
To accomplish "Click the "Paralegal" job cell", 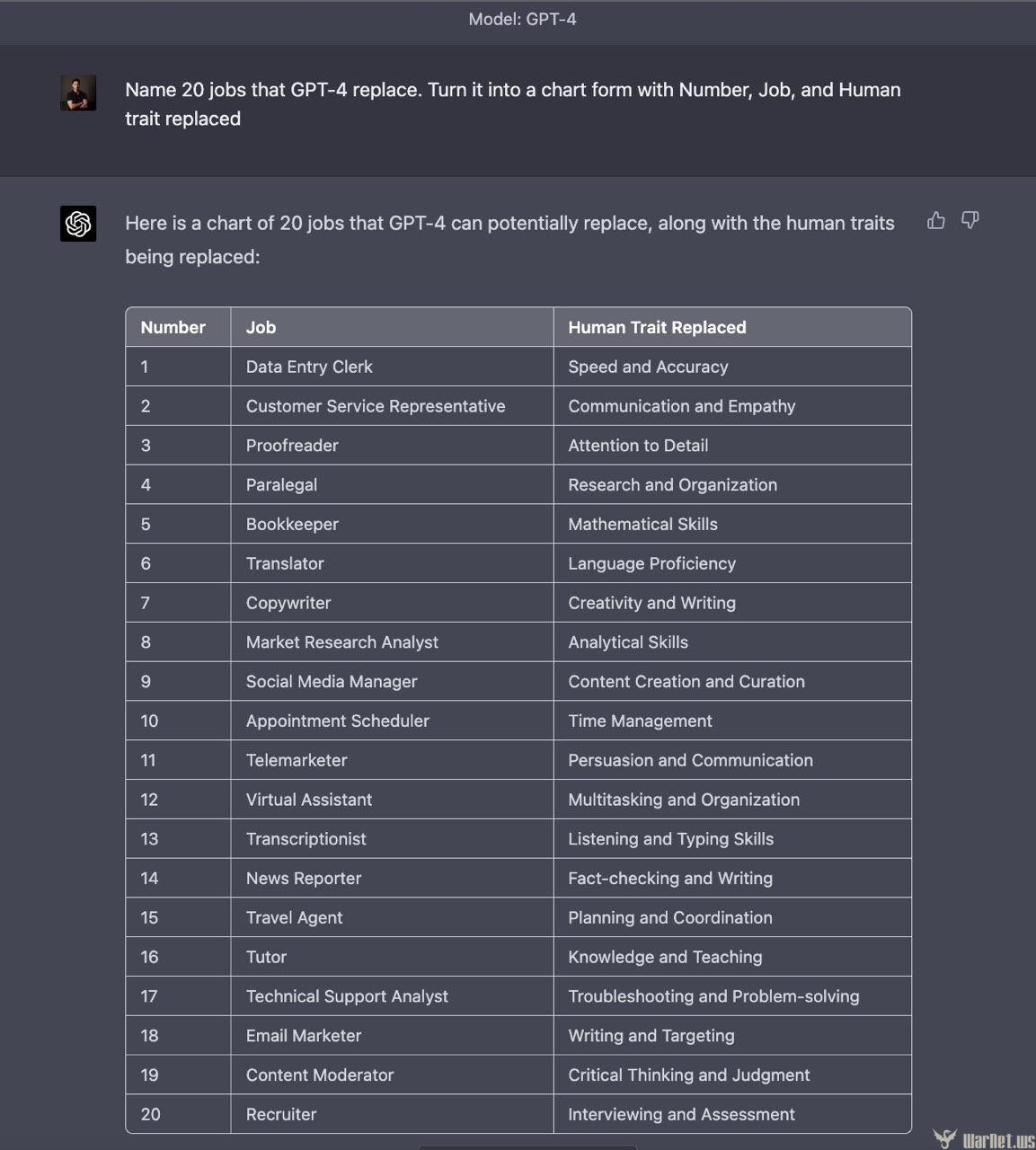I will 281,485.
